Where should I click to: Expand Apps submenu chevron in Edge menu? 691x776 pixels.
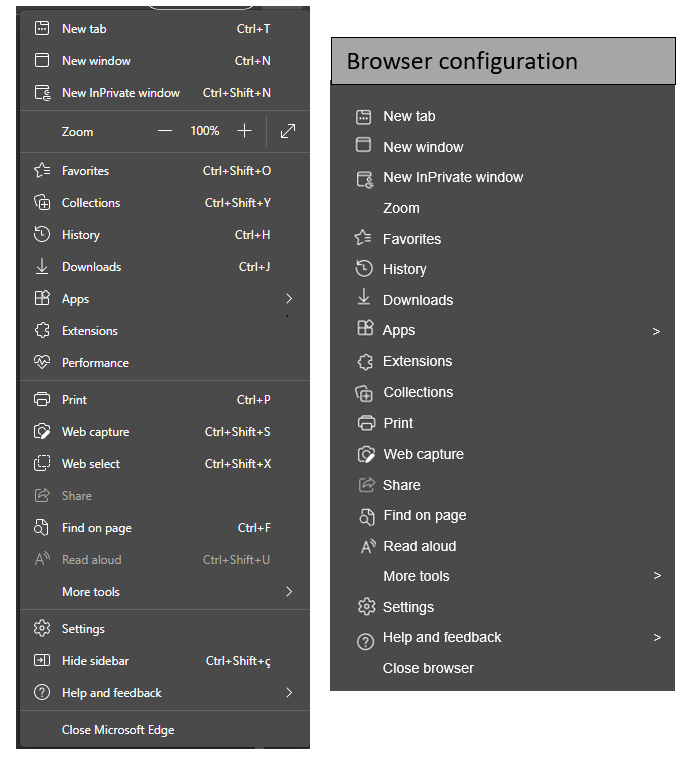coord(289,298)
